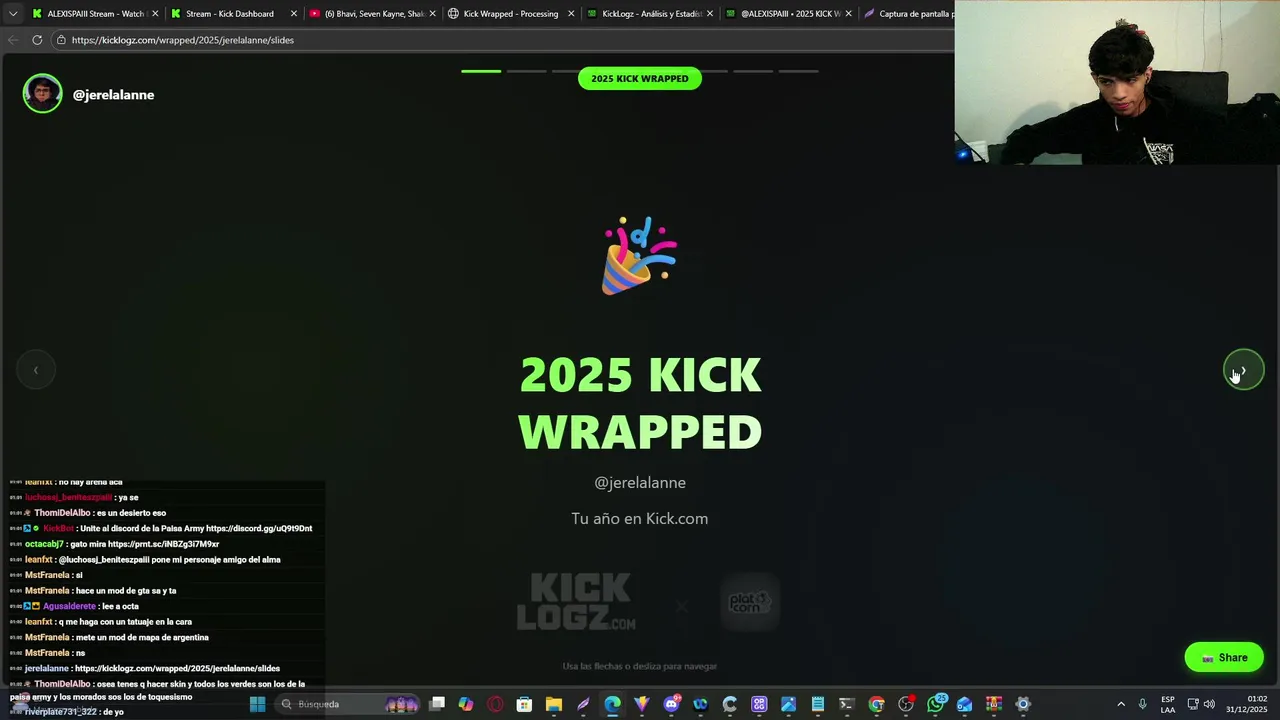
Task: Open Task View from the taskbar
Action: pos(437,704)
